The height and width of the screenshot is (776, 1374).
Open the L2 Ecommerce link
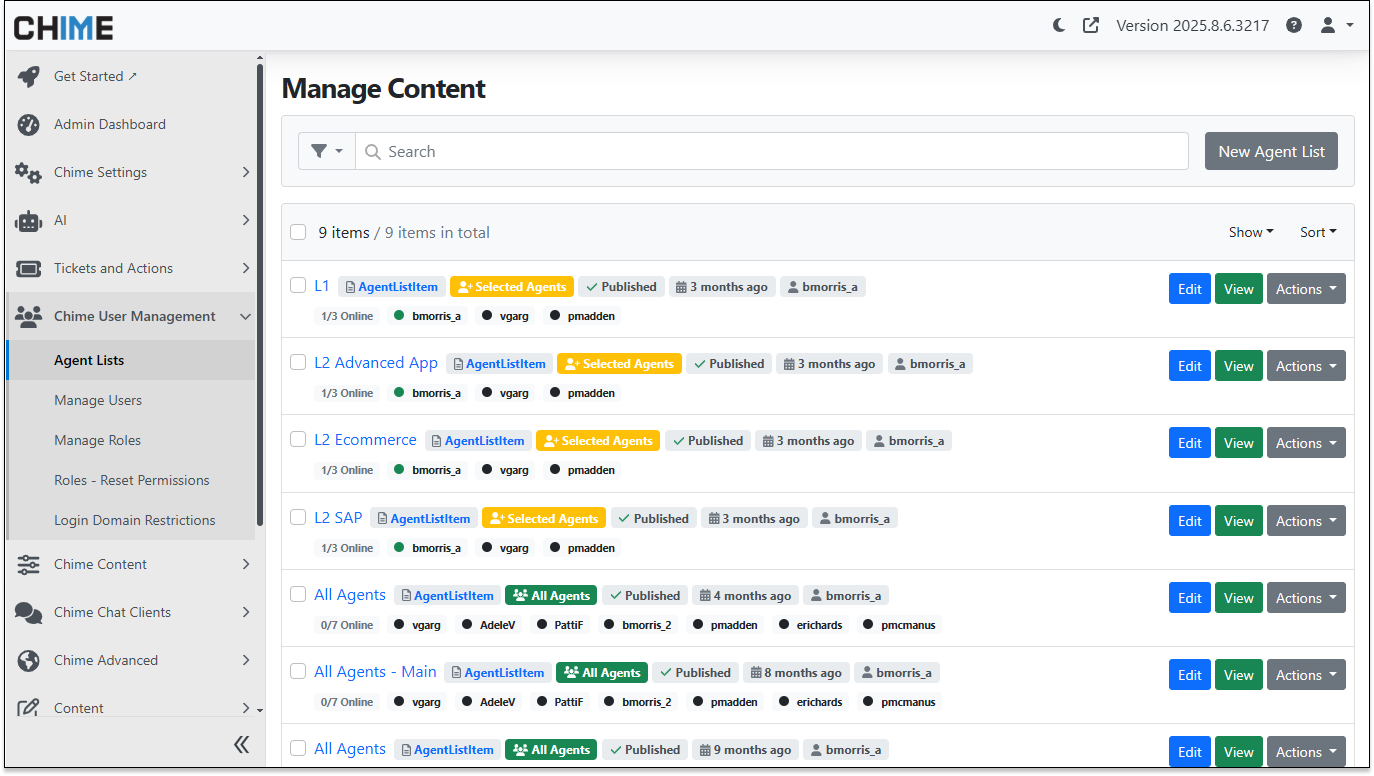coord(365,440)
